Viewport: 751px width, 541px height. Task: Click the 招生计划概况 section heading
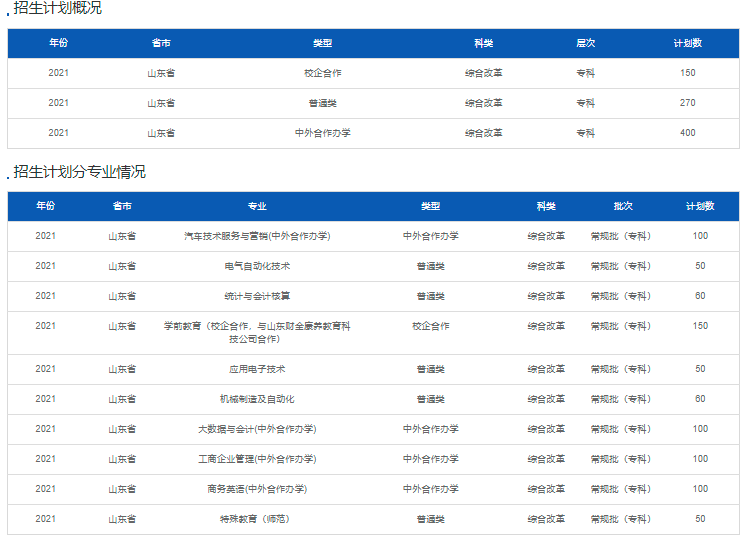tap(57, 8)
